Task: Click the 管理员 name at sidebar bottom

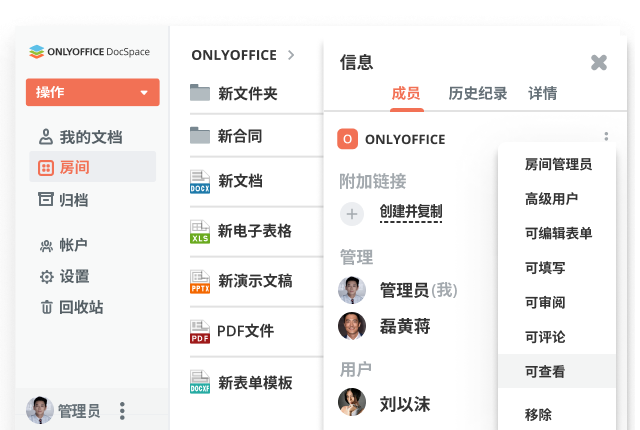Action: (79, 411)
